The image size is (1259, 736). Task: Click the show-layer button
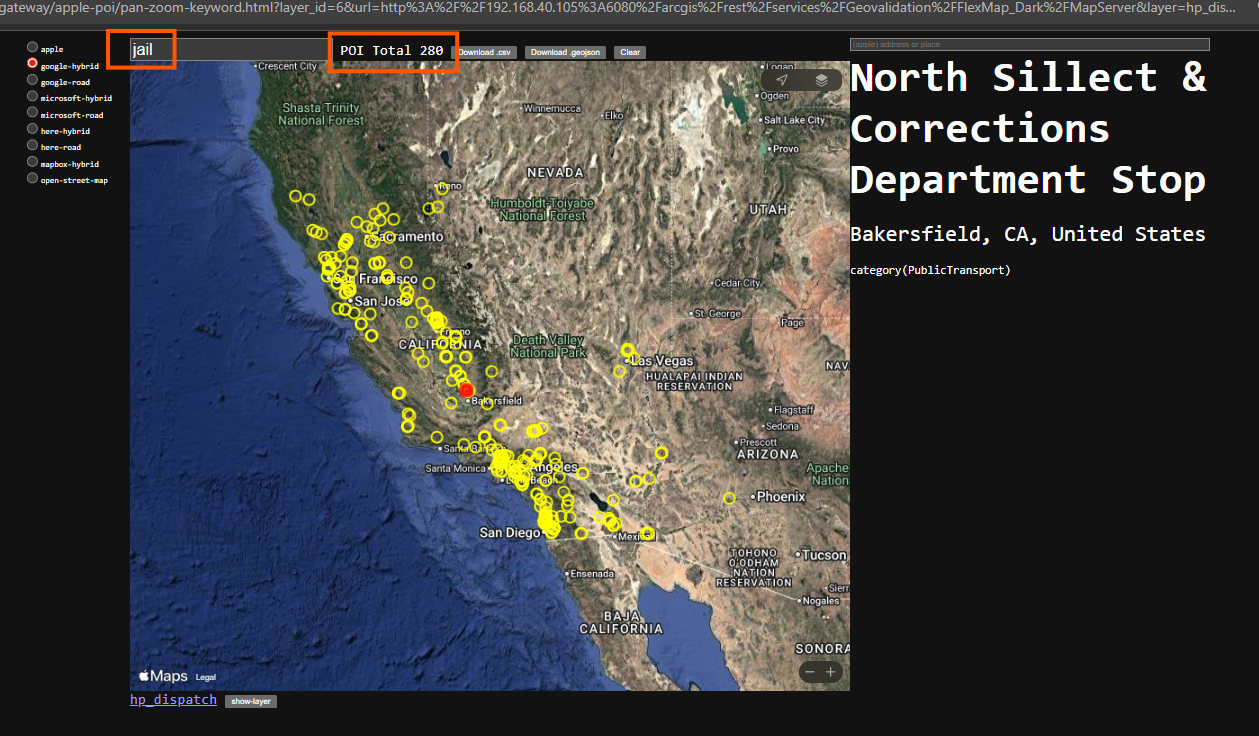tap(250, 701)
